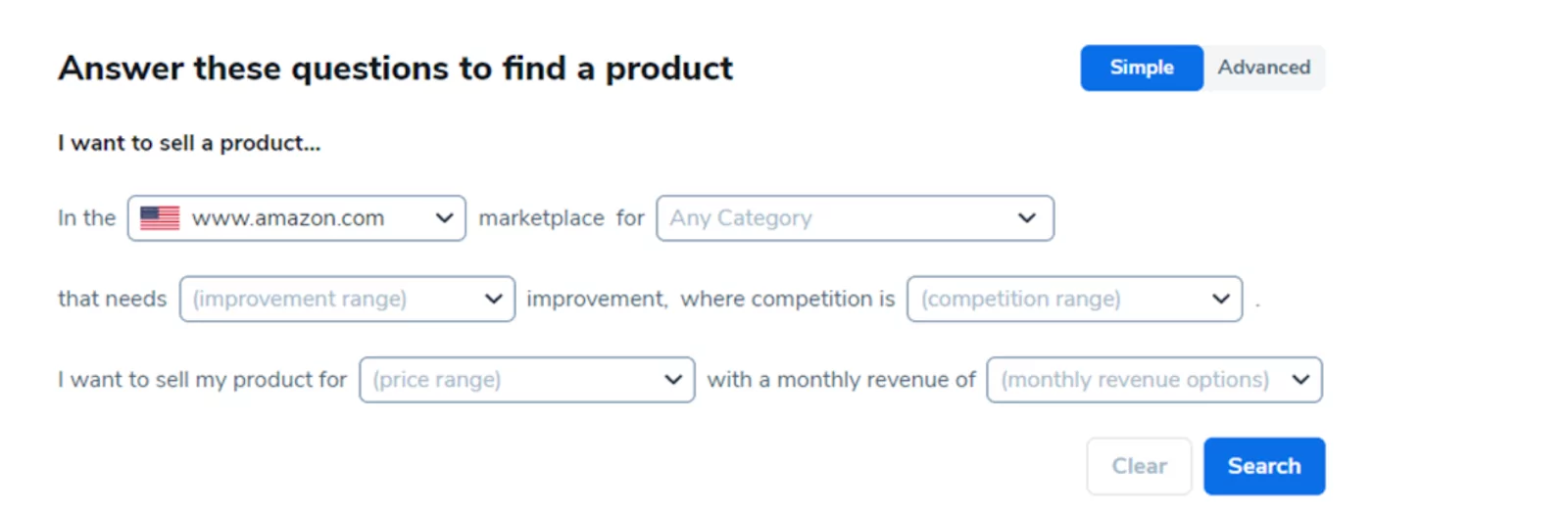Open the Any Category dropdown
Viewport: 1568px width, 514px height.
tap(856, 218)
